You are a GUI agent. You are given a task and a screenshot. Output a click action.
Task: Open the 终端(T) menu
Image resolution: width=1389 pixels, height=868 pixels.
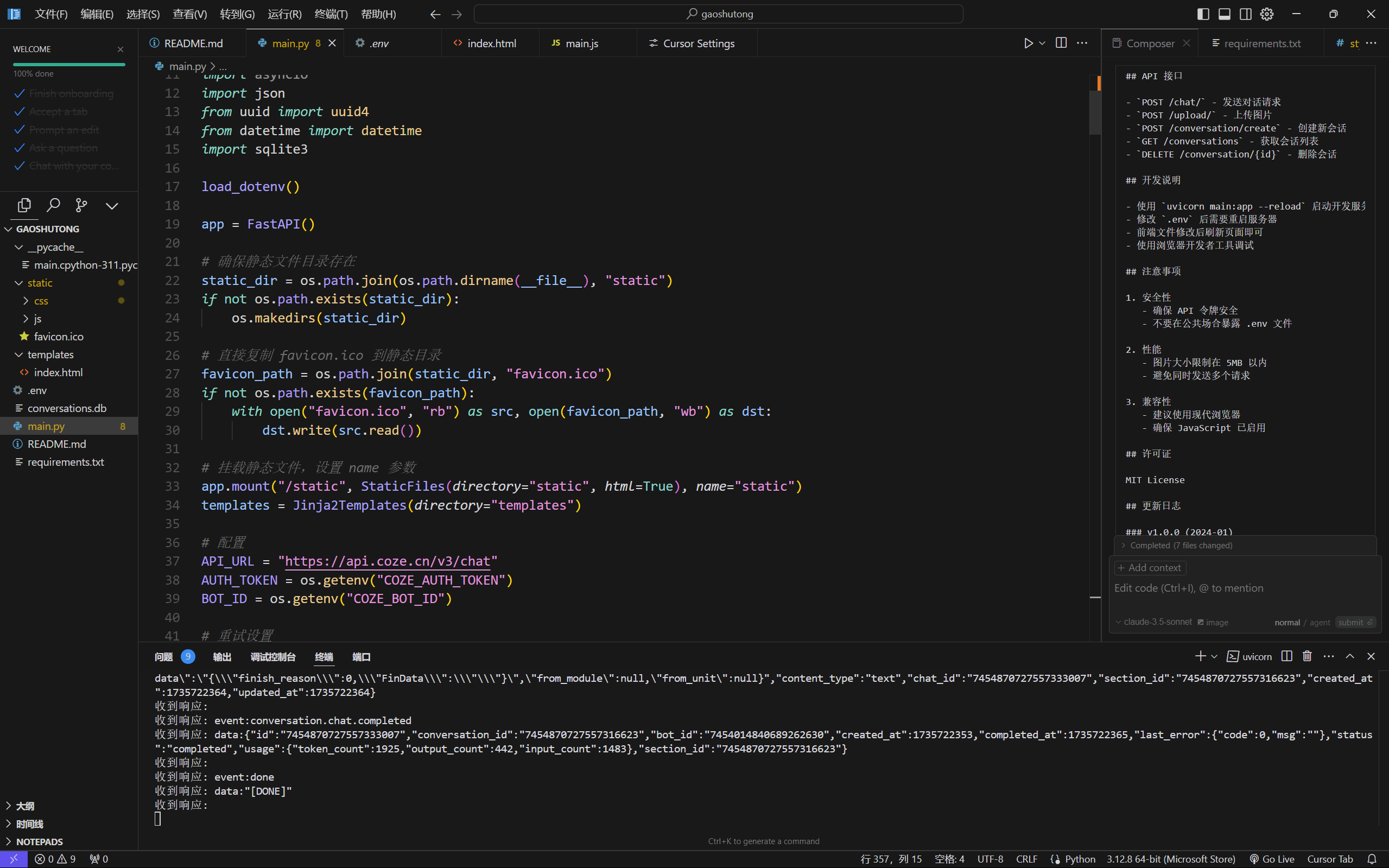pos(331,14)
